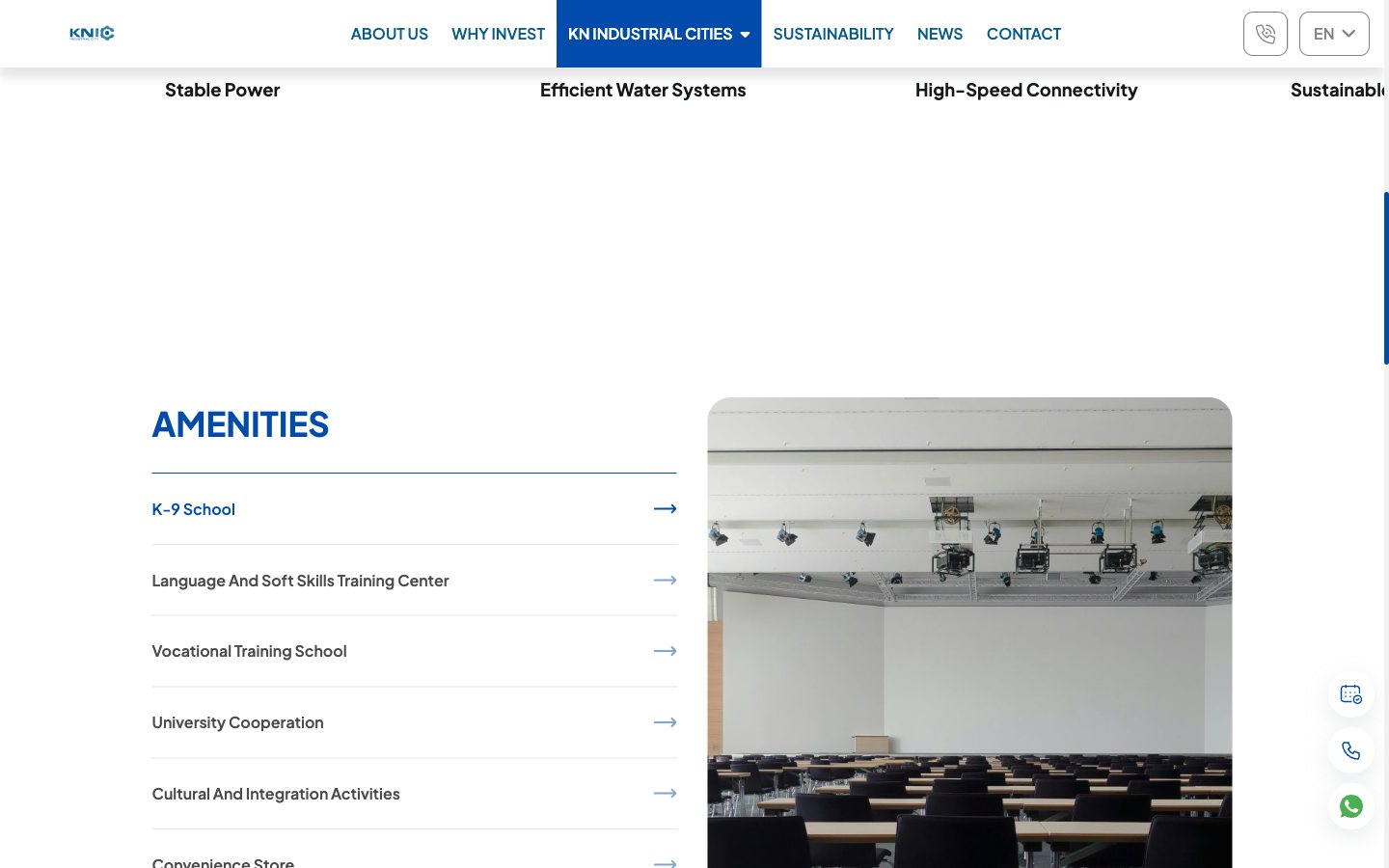Screen dimensions: 1389x868
Task: Click the floating calendar booking icon
Action: point(1350,694)
